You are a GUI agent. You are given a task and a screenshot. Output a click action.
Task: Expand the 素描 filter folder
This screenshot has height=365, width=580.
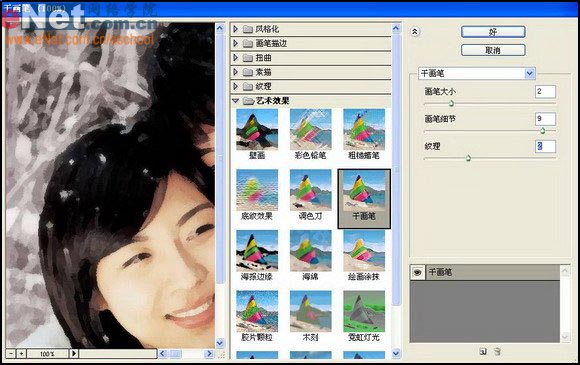click(236, 72)
